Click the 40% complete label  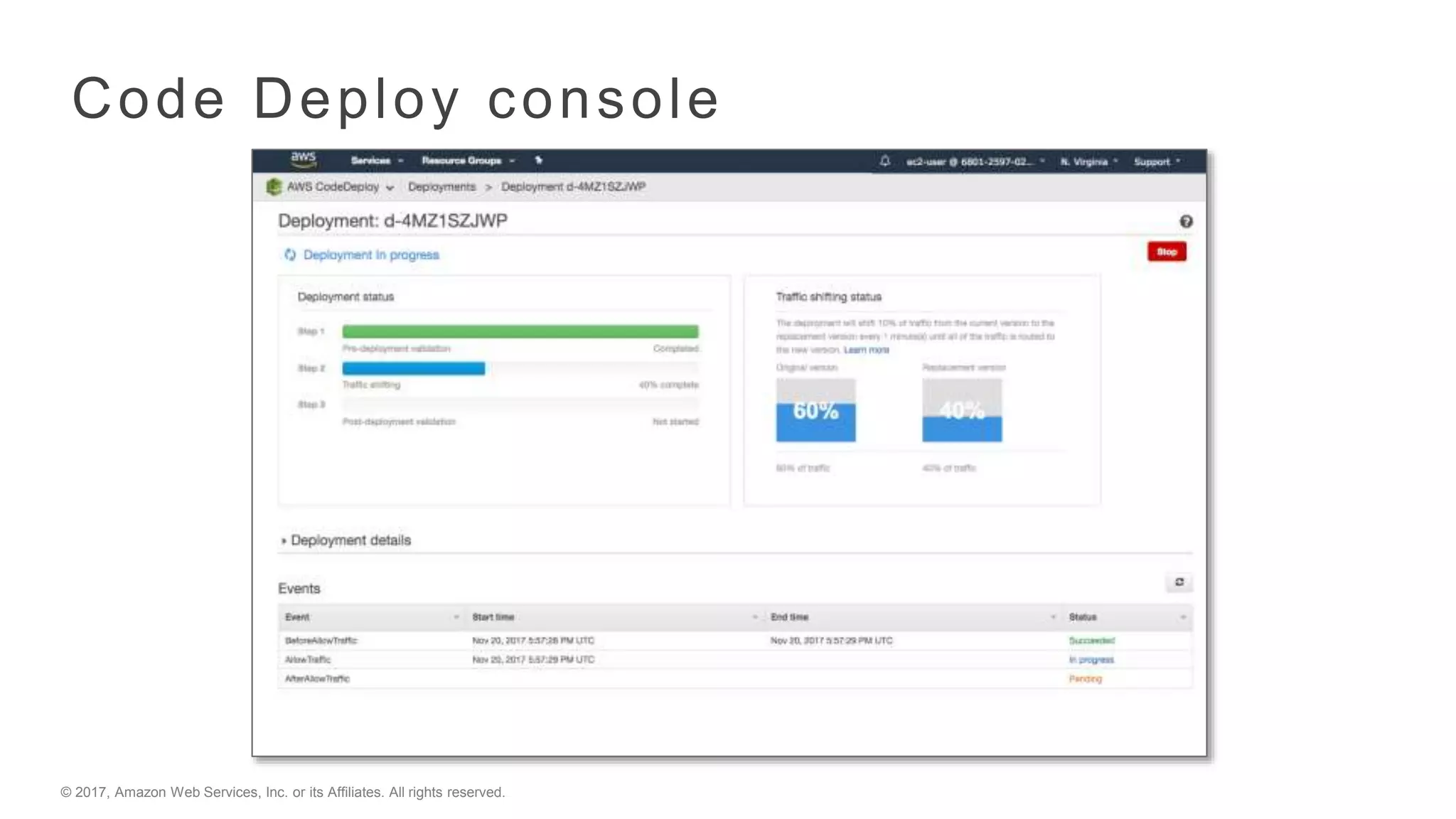pyautogui.click(x=668, y=385)
